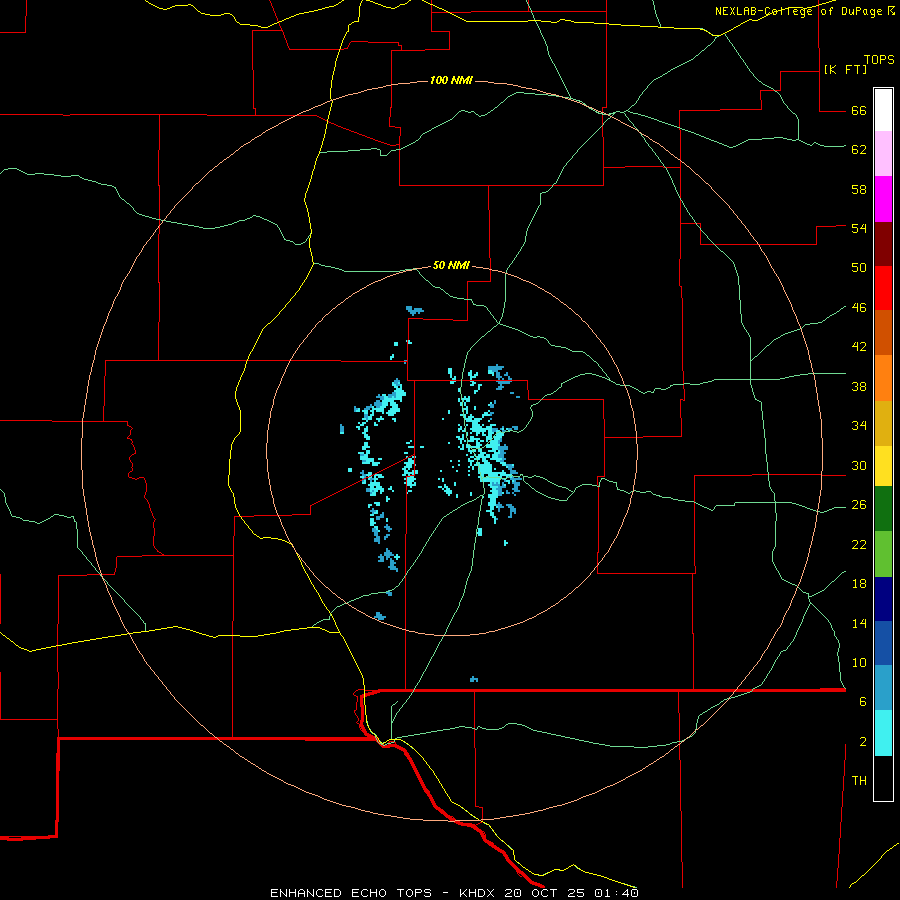The width and height of the screenshot is (900, 900).
Task: Select the '34' scale label
Action: point(859,426)
